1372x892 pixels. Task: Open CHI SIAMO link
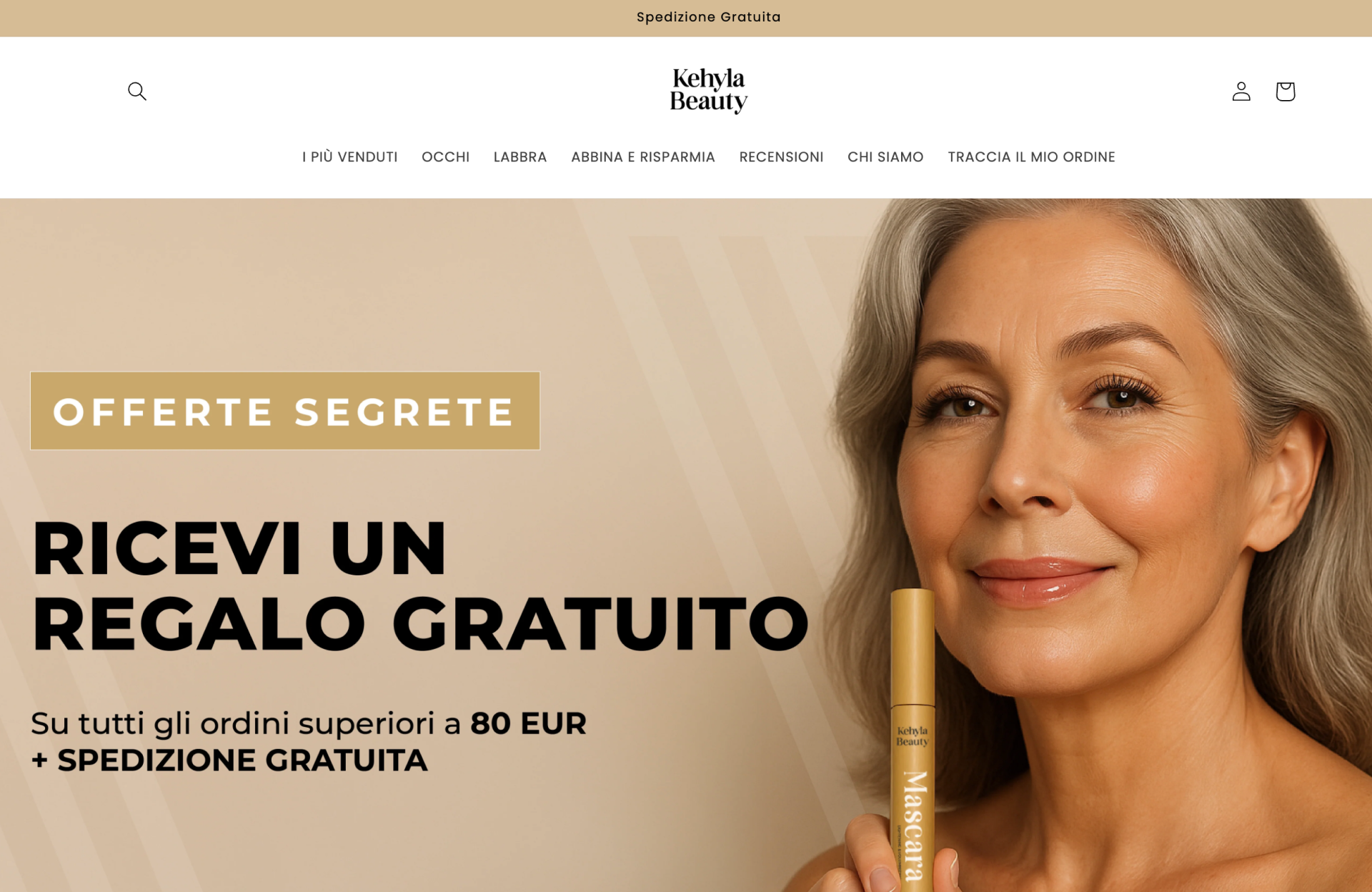pyautogui.click(x=885, y=157)
